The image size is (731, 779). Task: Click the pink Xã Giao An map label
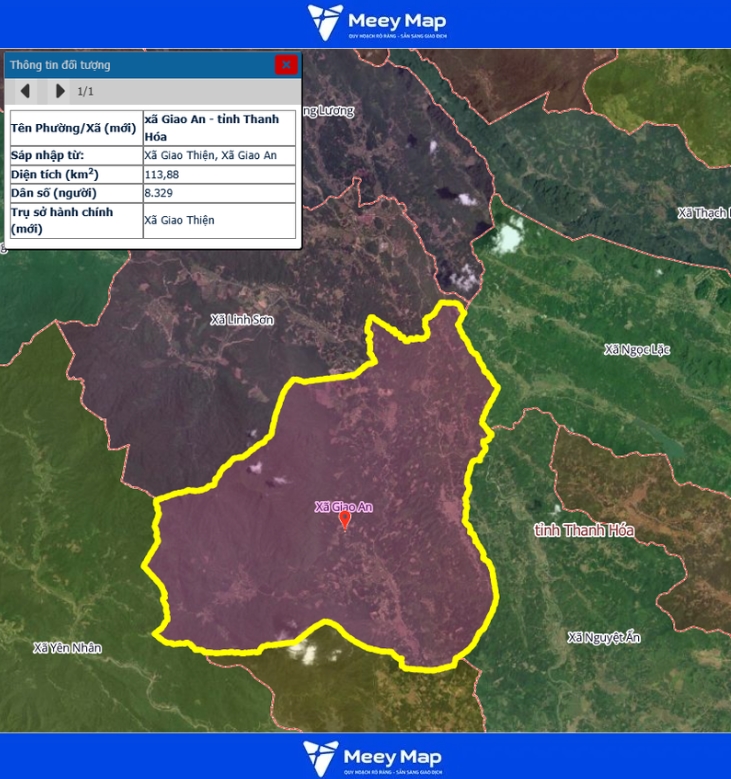click(x=343, y=507)
